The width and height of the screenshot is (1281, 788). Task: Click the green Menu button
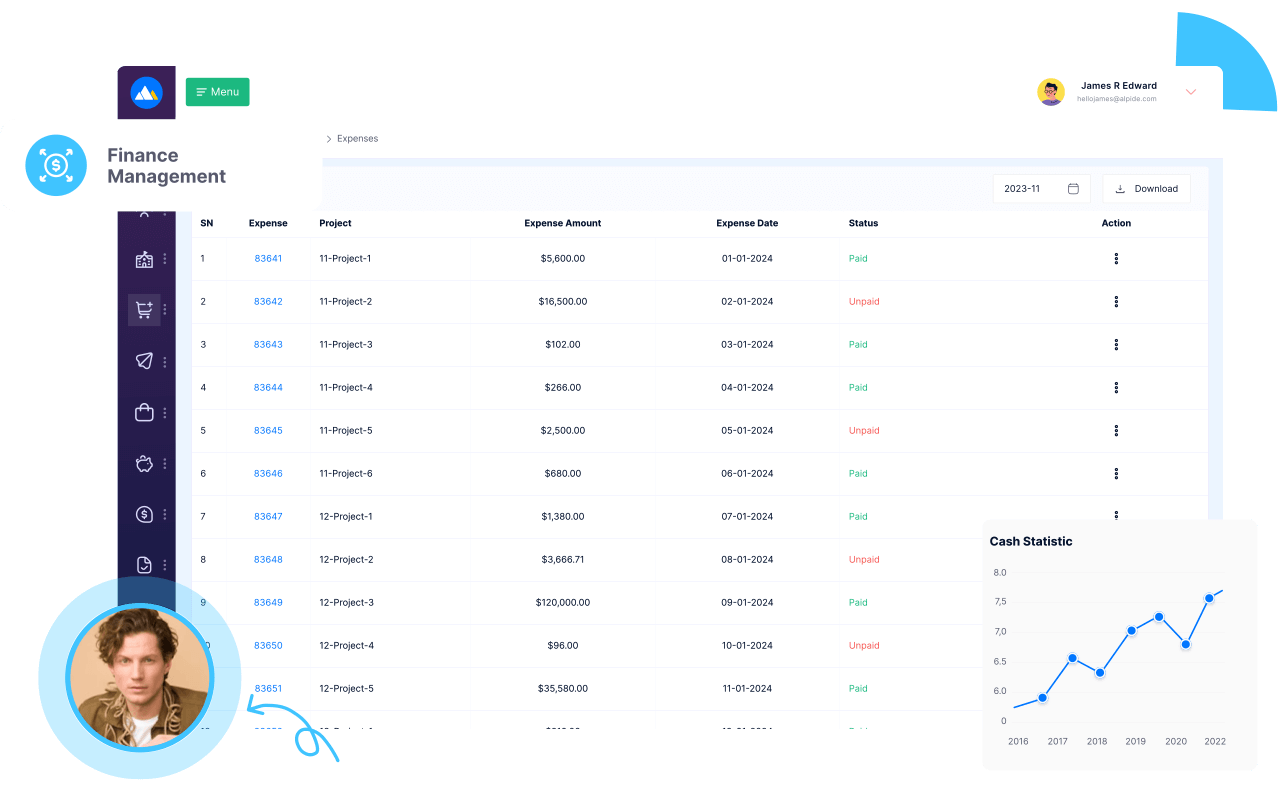pos(217,92)
